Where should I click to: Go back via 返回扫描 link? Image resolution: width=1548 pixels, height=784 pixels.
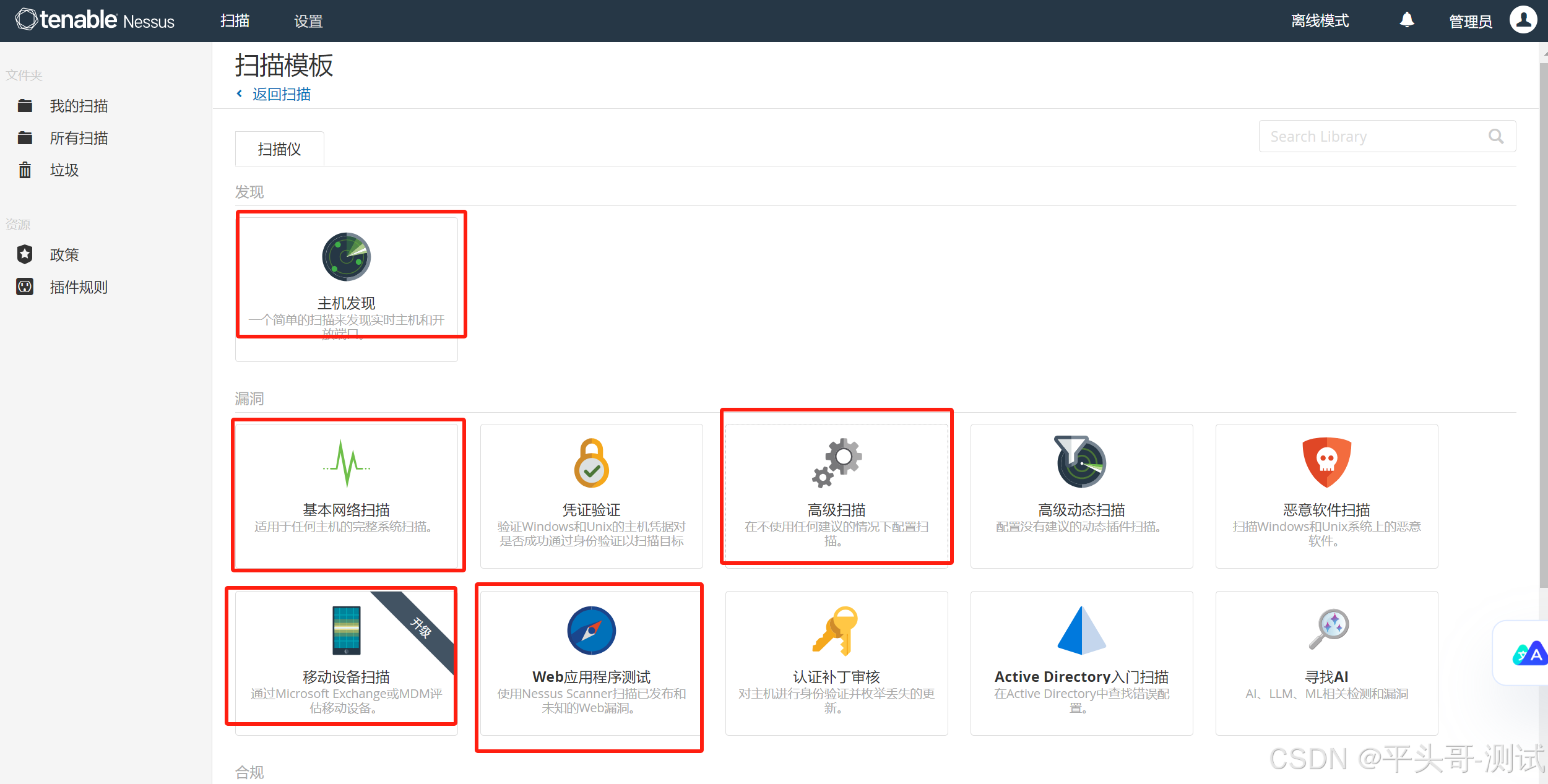[x=281, y=94]
